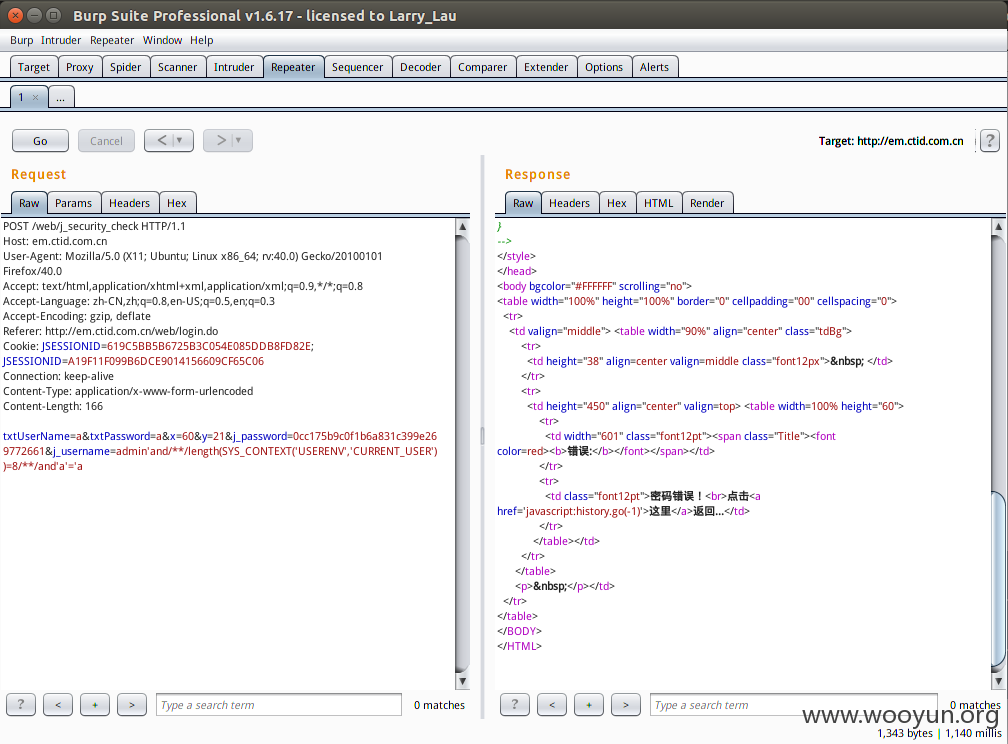Switch to the Proxy tool tab
Viewport: 1008px width, 744px height.
pyautogui.click(x=80, y=67)
